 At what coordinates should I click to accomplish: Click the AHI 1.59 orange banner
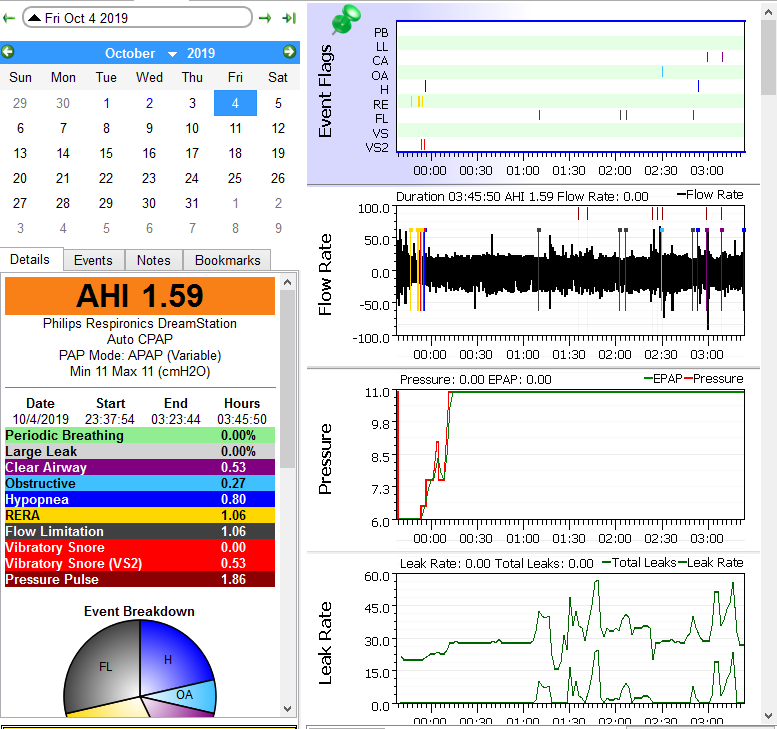(x=140, y=296)
